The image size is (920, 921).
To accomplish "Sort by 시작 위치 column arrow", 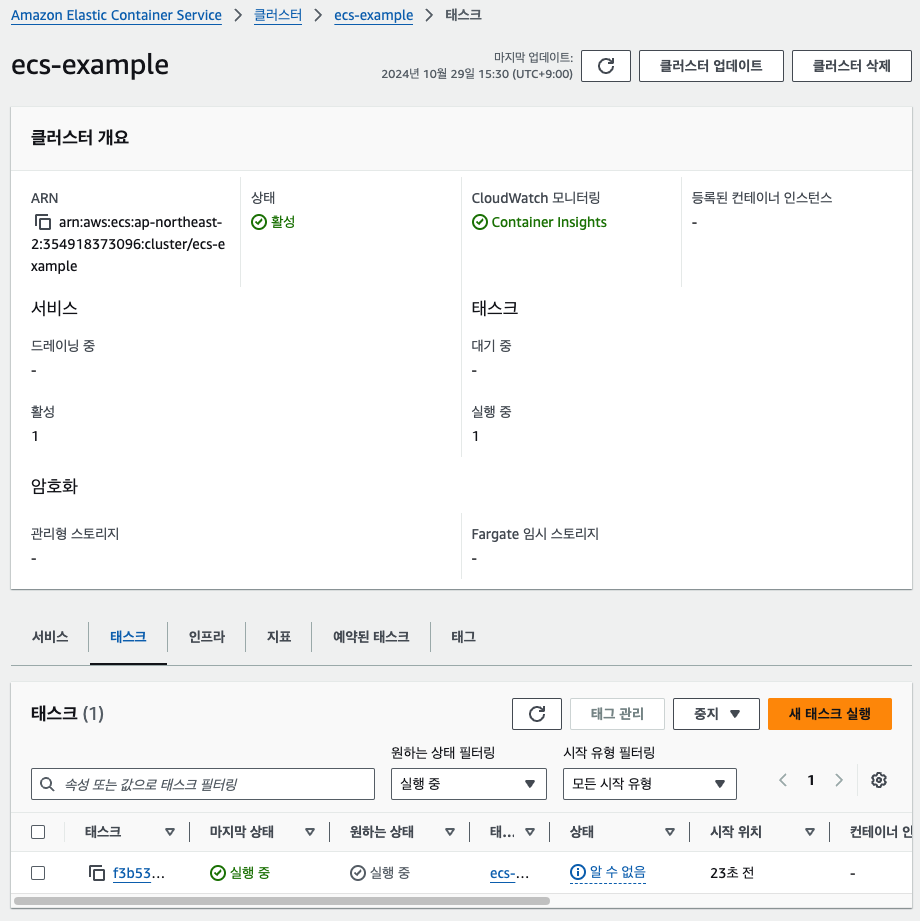I will click(810, 832).
